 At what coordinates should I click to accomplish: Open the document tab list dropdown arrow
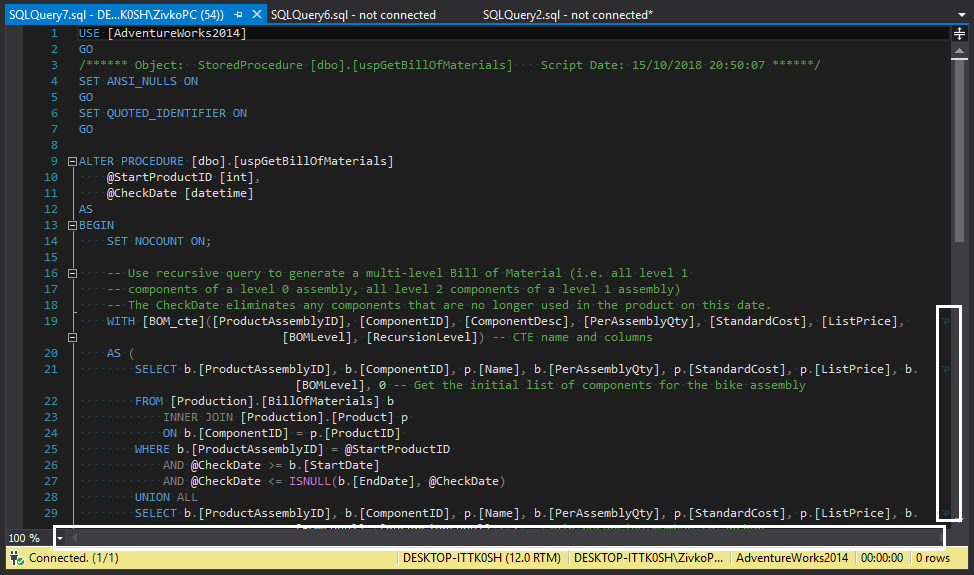click(962, 15)
